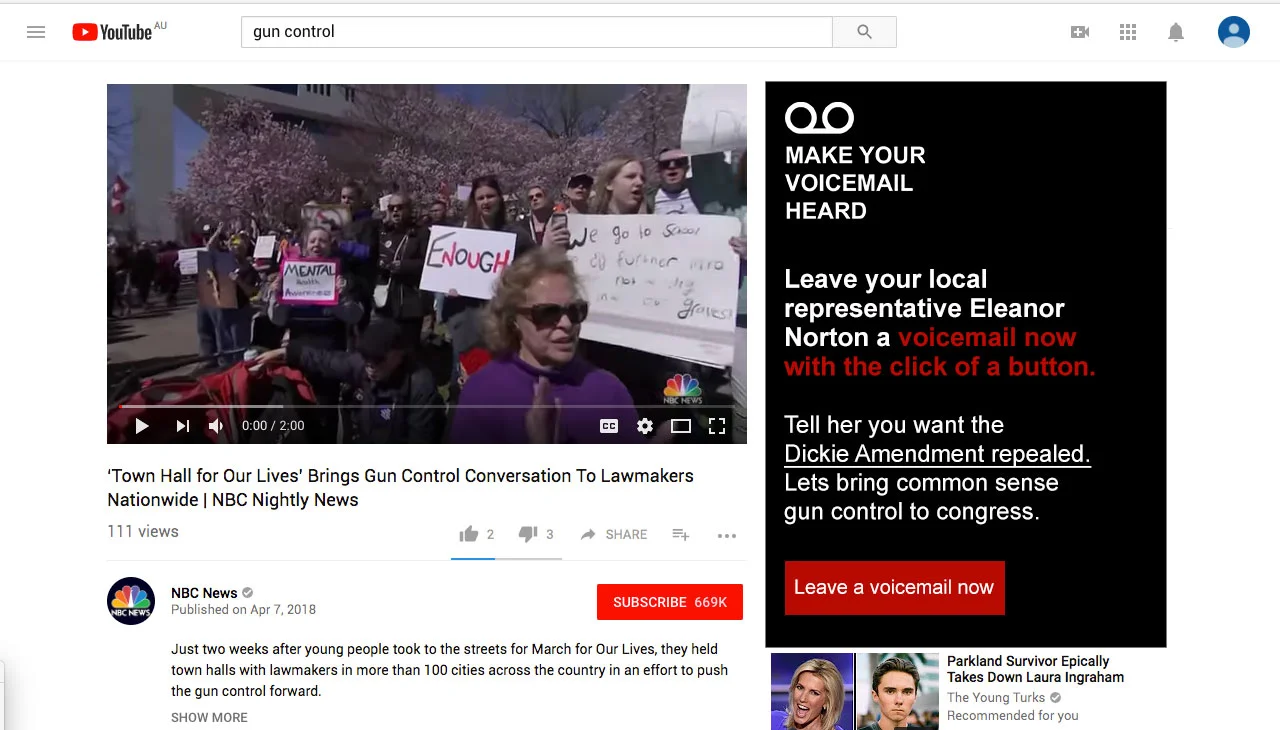Viewport: 1280px width, 730px height.
Task: Click the 0:00 / 2:00 time display
Action: coord(273,426)
